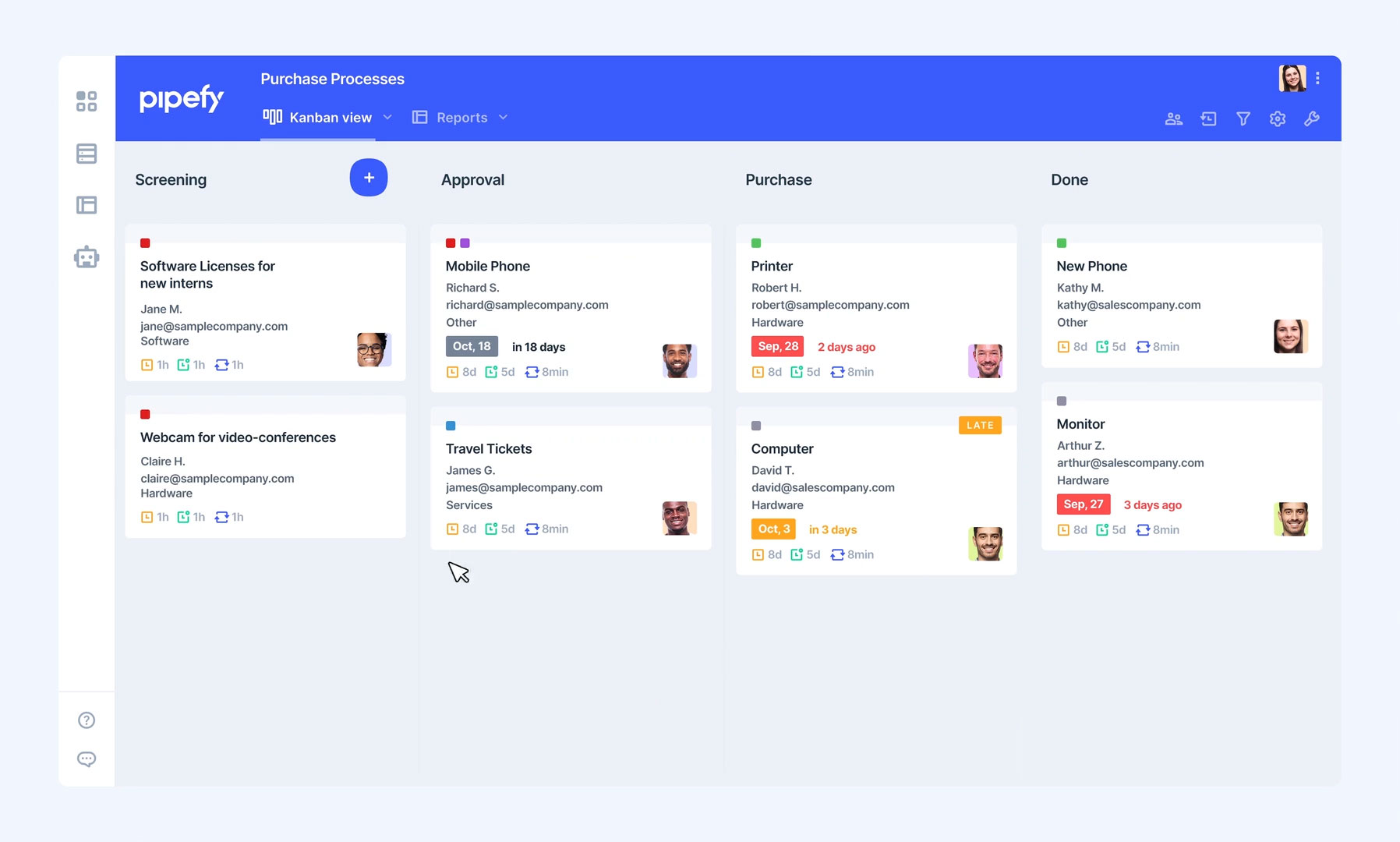Open the three-dot menu beside profile avatar
This screenshot has width=1400, height=842.
pos(1317,79)
